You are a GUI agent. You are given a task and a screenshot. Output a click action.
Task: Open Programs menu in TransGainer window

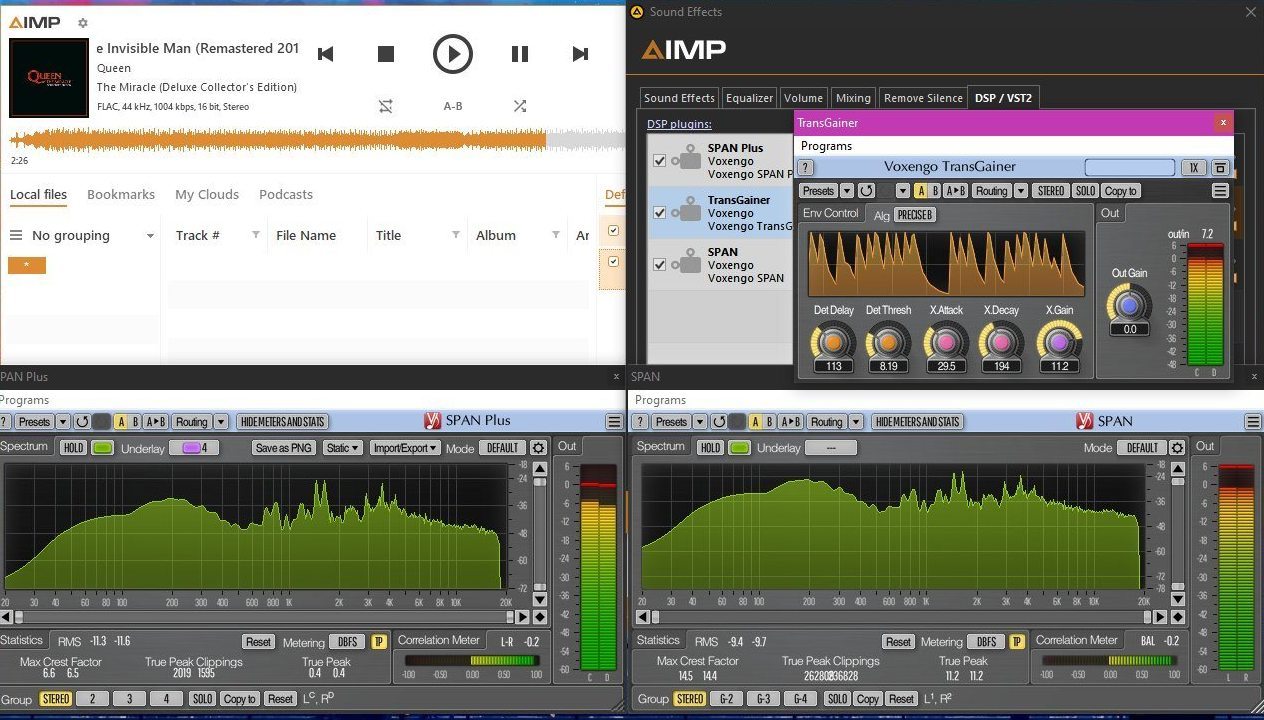(x=826, y=146)
